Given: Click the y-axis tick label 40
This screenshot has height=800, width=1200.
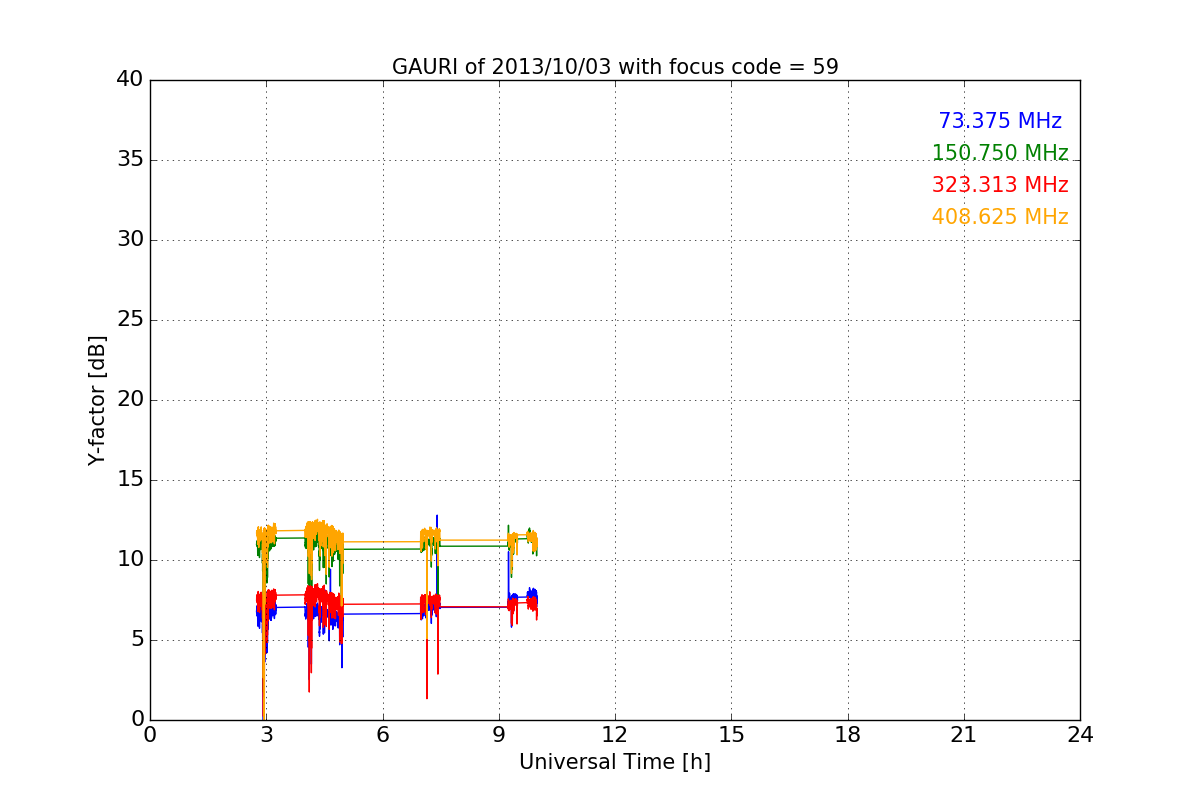Looking at the screenshot, I should click(x=129, y=80).
